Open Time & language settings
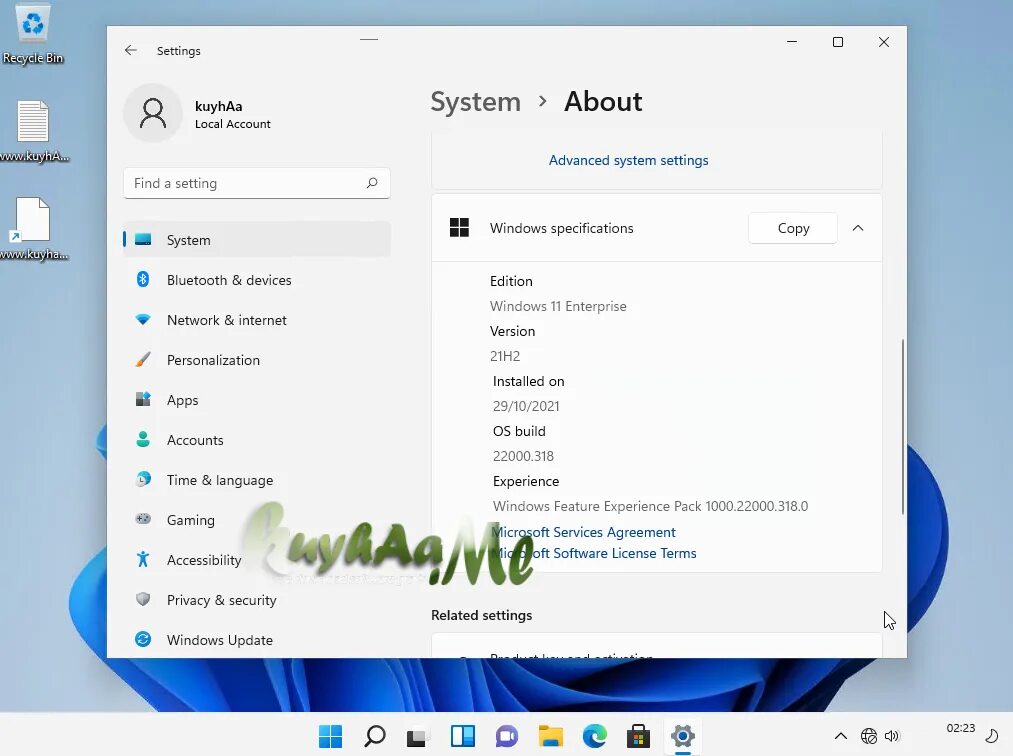 [256, 480]
